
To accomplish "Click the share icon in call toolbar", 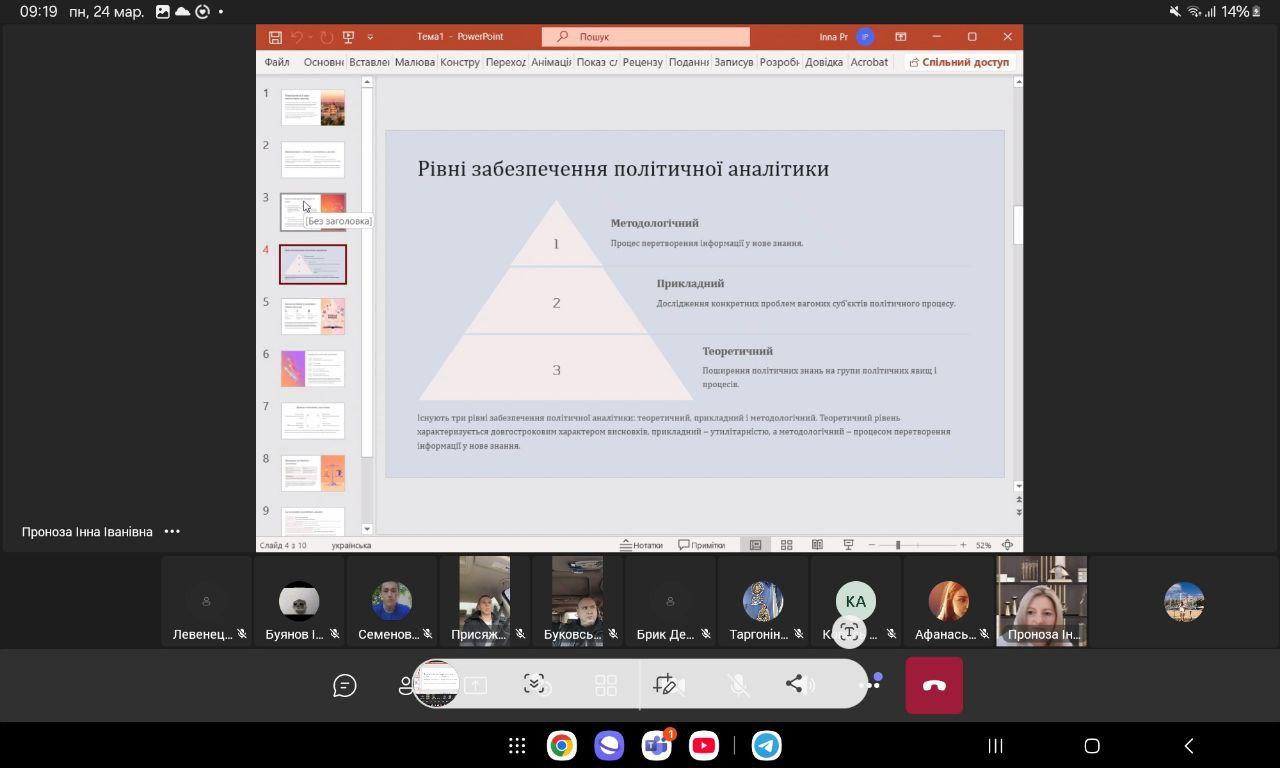I will coord(795,684).
